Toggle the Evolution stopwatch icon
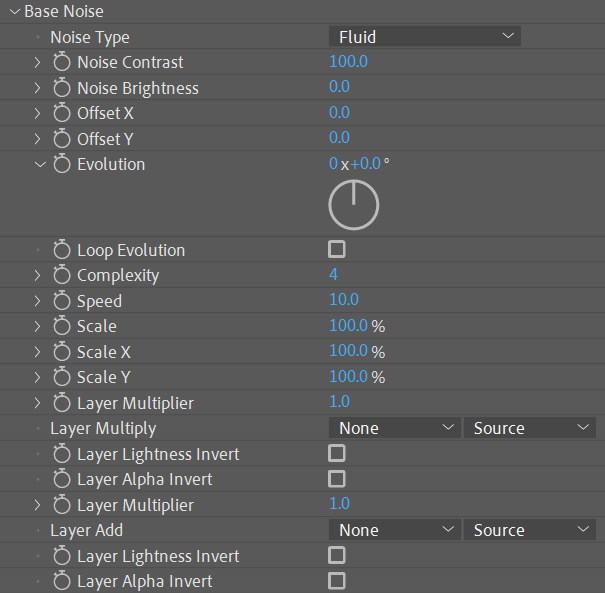Screen dimensions: 605x593 [x=62, y=164]
